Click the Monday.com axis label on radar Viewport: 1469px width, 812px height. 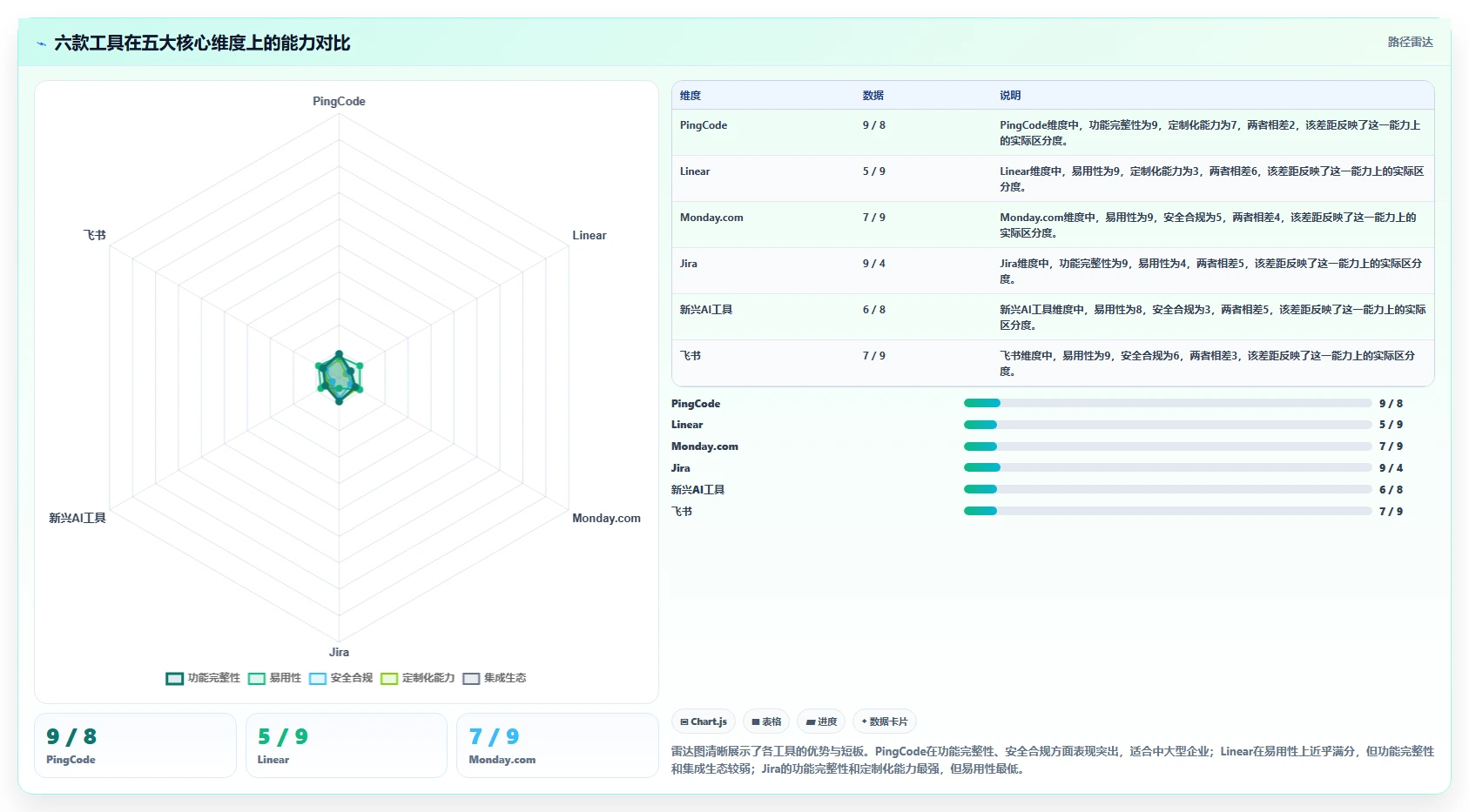(606, 519)
